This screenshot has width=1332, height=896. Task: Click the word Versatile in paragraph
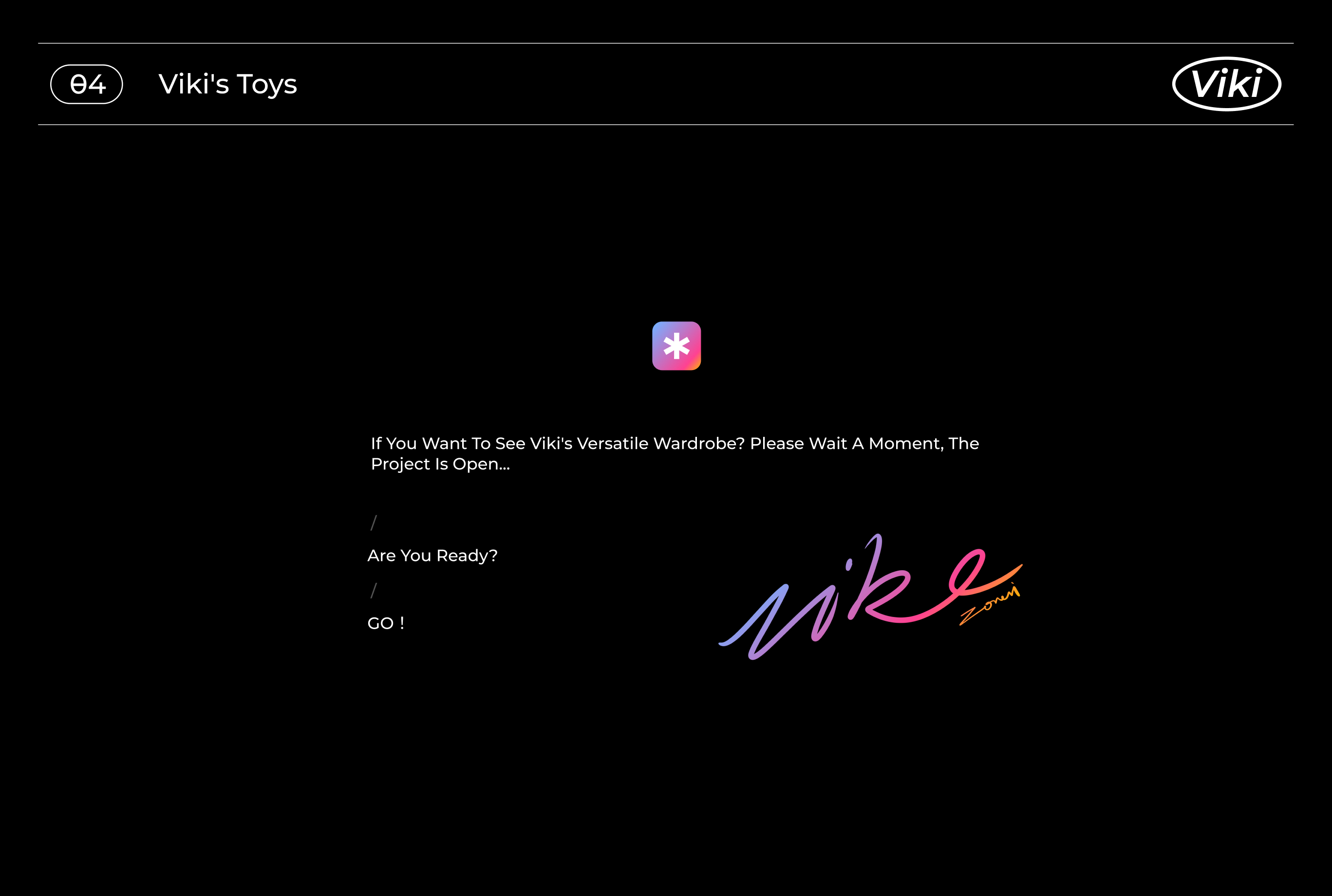613,444
